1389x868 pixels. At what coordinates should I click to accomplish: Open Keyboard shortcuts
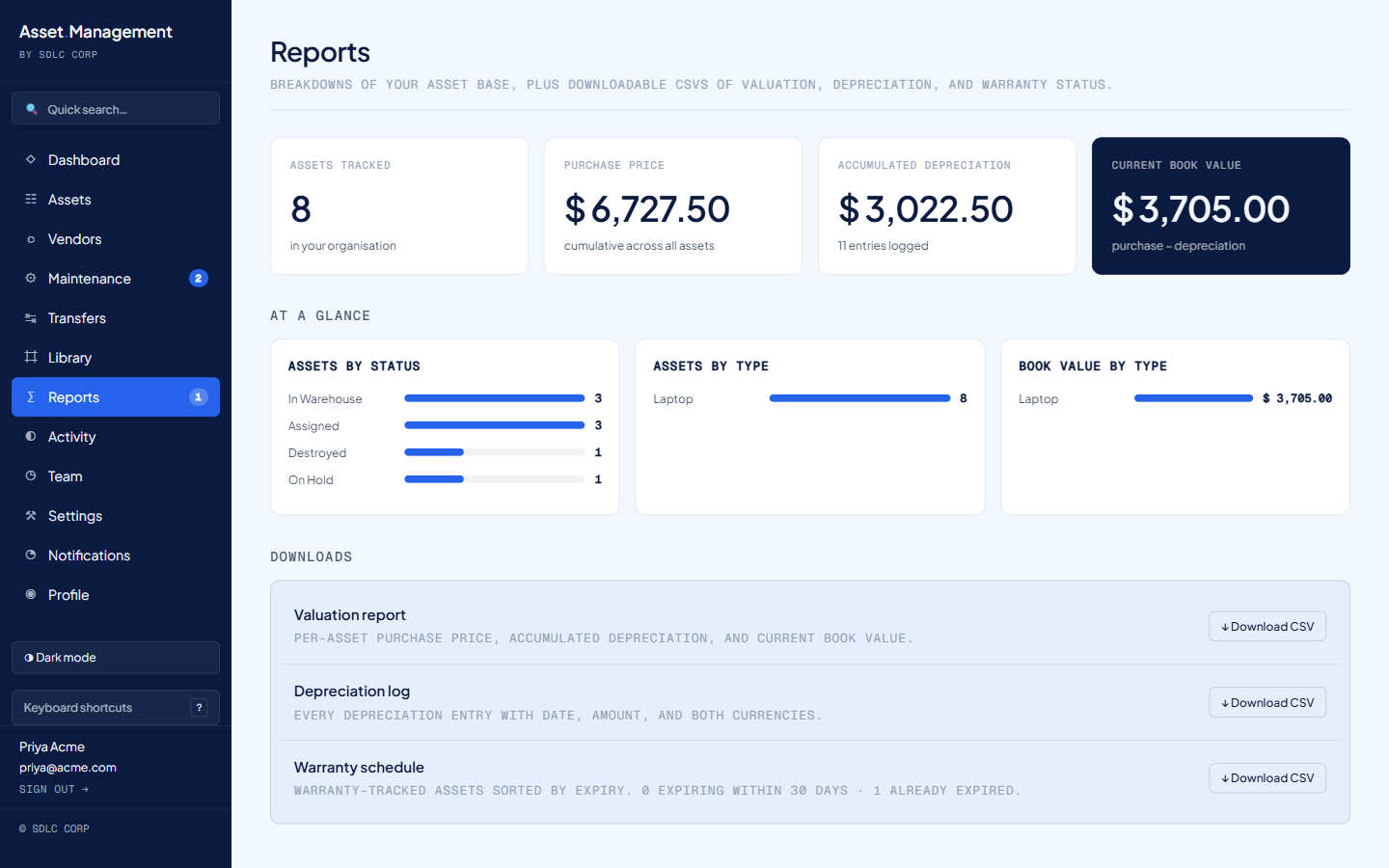click(116, 707)
